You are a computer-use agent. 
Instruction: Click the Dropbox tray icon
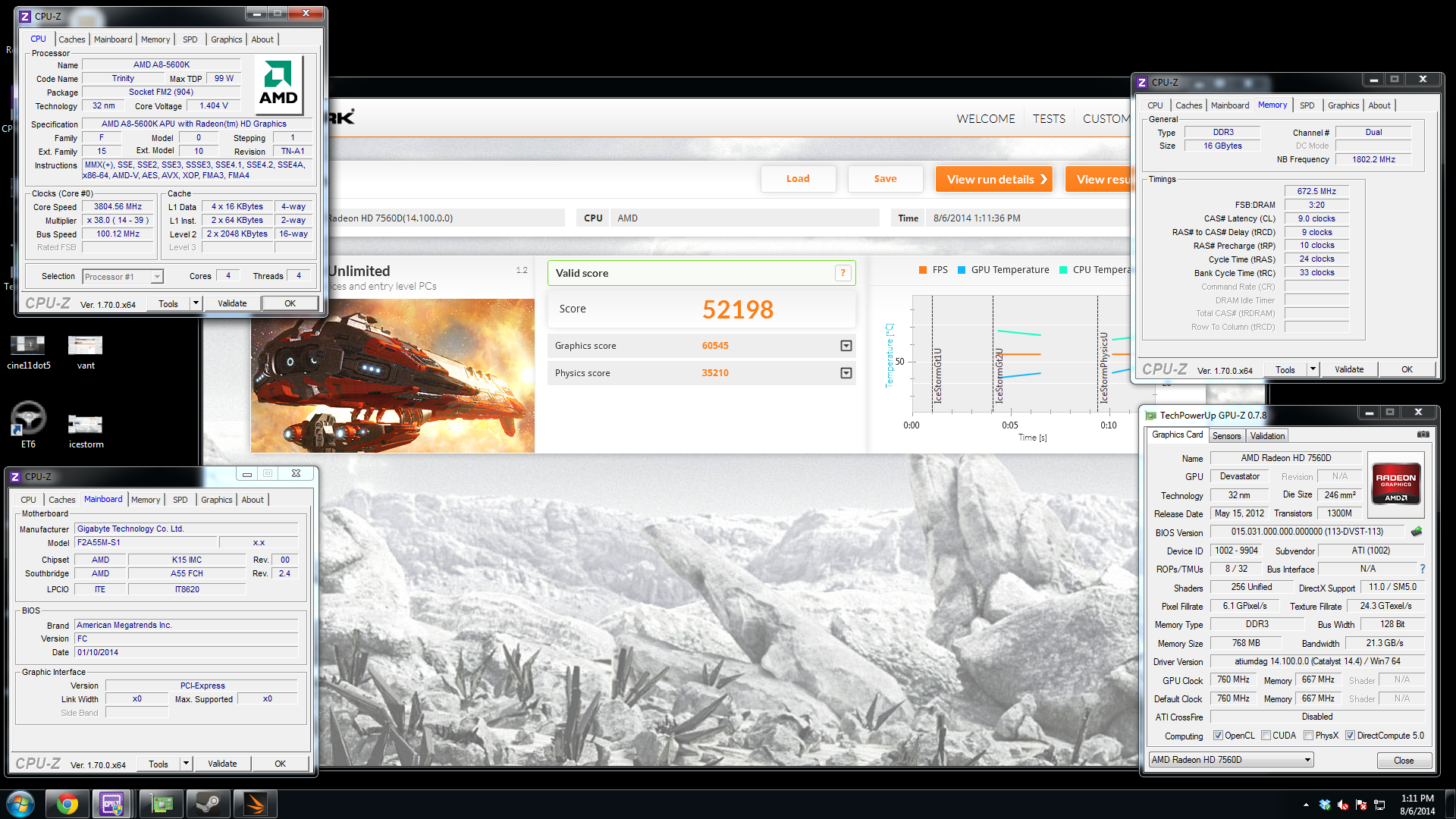(x=1325, y=805)
